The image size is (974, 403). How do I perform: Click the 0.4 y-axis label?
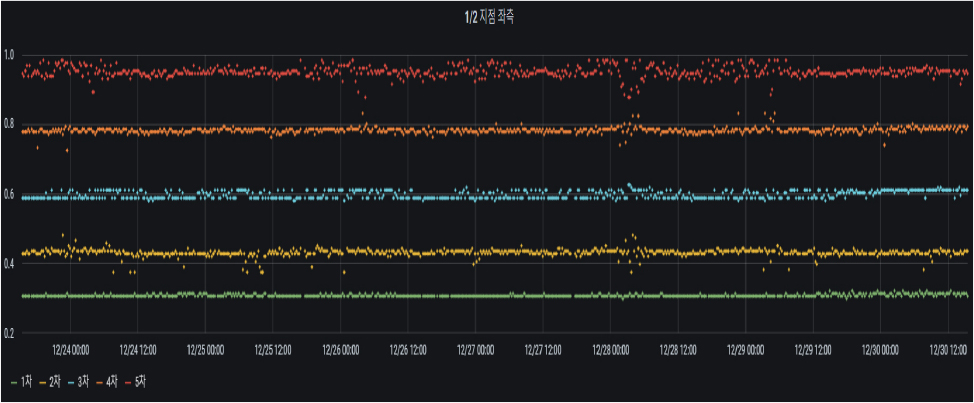coord(11,264)
